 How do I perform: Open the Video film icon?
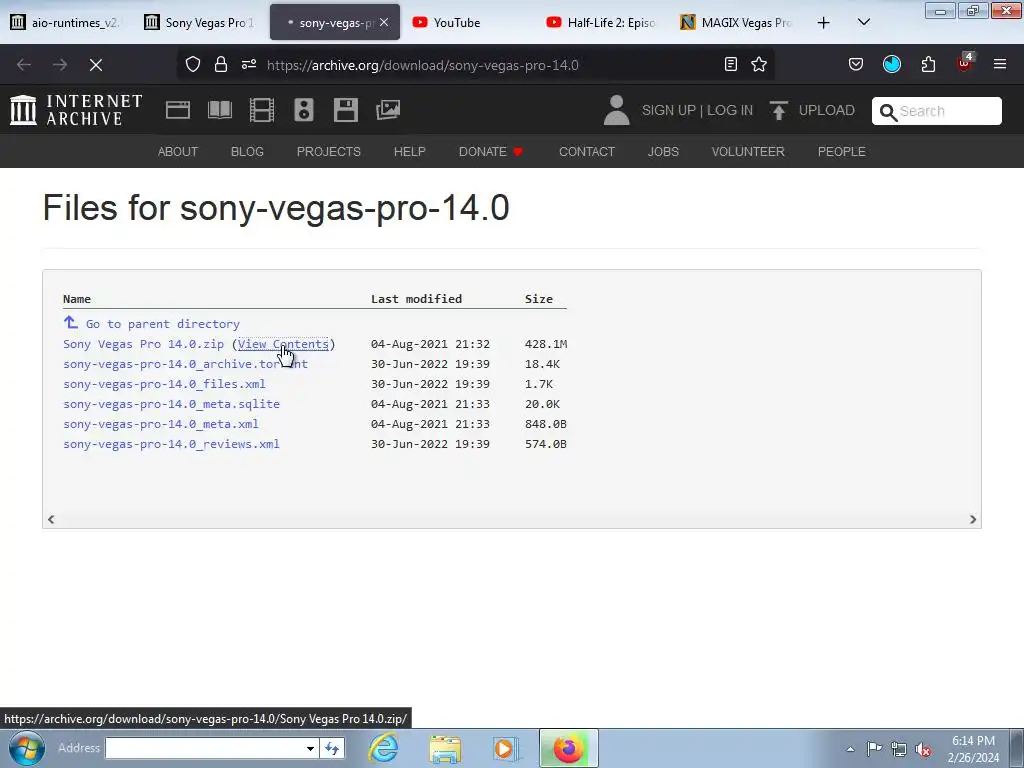tap(262, 110)
